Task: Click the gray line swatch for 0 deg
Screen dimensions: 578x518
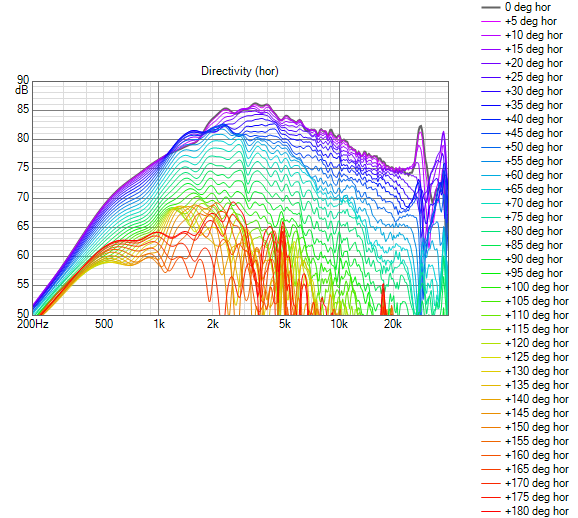Action: [491, 7]
